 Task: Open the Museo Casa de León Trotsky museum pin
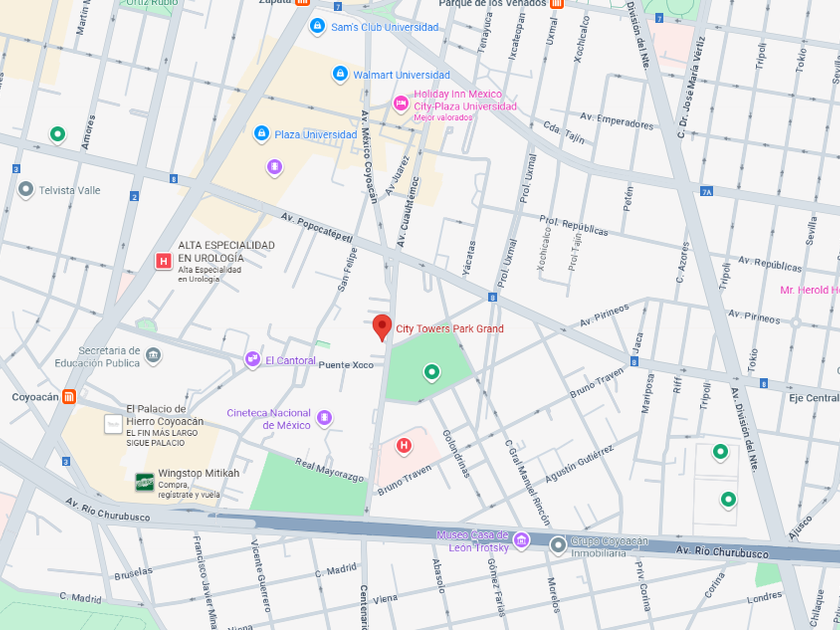(x=521, y=540)
